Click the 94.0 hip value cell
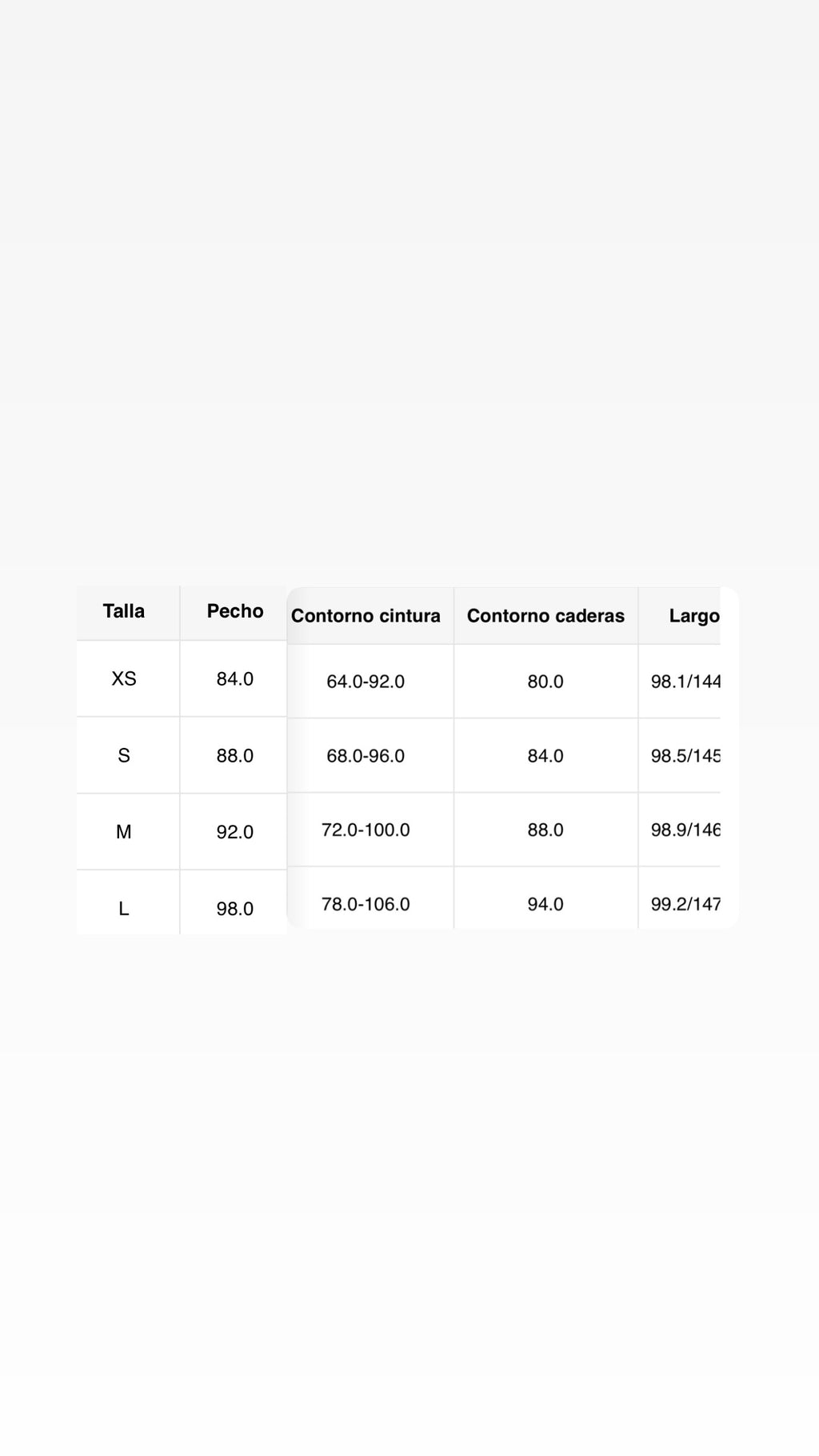The image size is (819, 1456). (545, 904)
